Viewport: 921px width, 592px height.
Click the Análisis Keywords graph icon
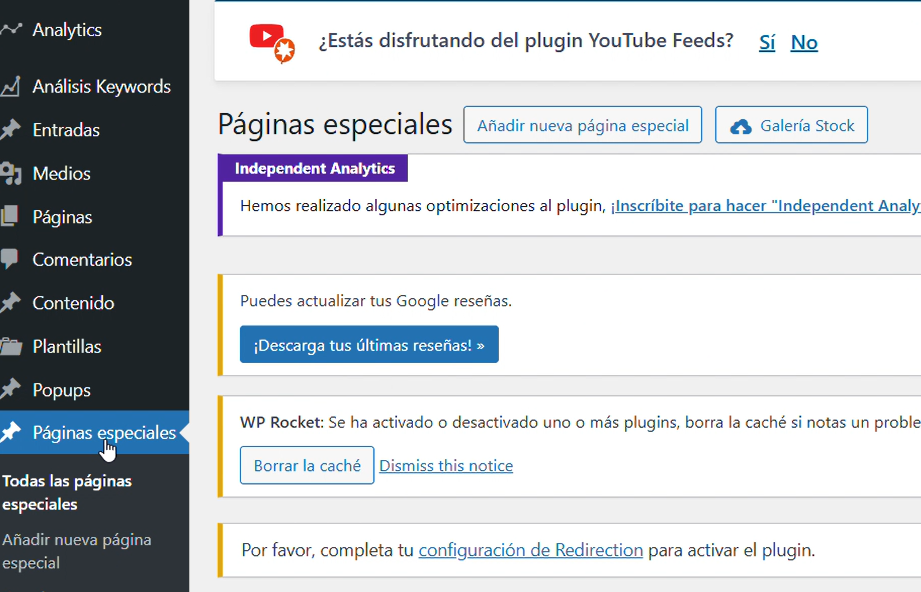click(x=11, y=87)
